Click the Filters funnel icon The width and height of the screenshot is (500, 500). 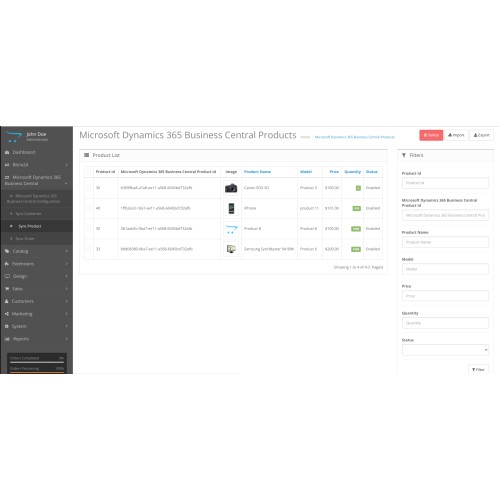point(404,155)
